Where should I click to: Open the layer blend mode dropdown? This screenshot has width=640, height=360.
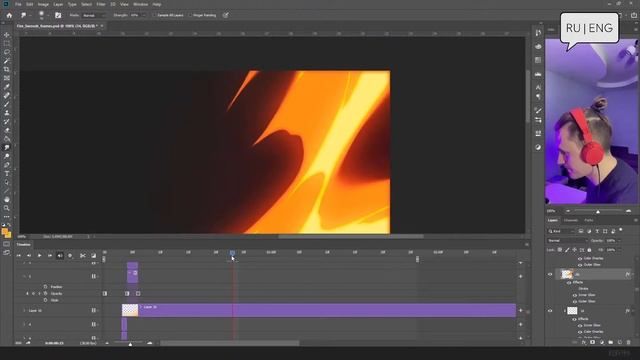[x=567, y=240]
